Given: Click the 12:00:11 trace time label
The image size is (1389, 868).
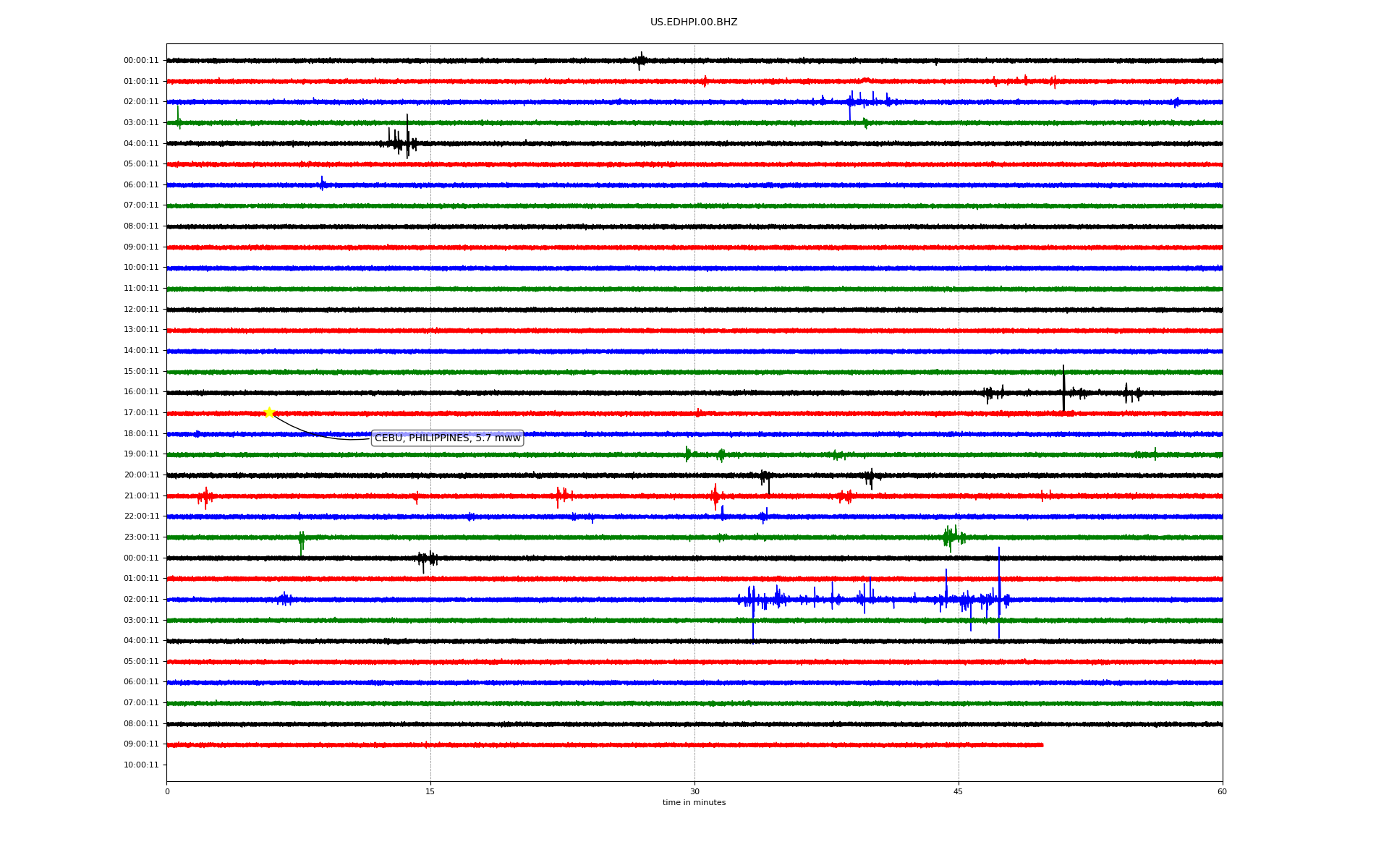Looking at the screenshot, I should pyautogui.click(x=141, y=310).
